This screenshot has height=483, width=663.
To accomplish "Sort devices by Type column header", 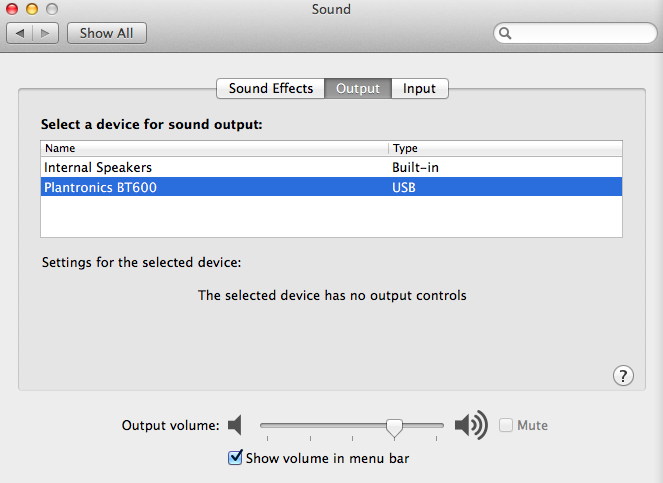I will point(505,148).
